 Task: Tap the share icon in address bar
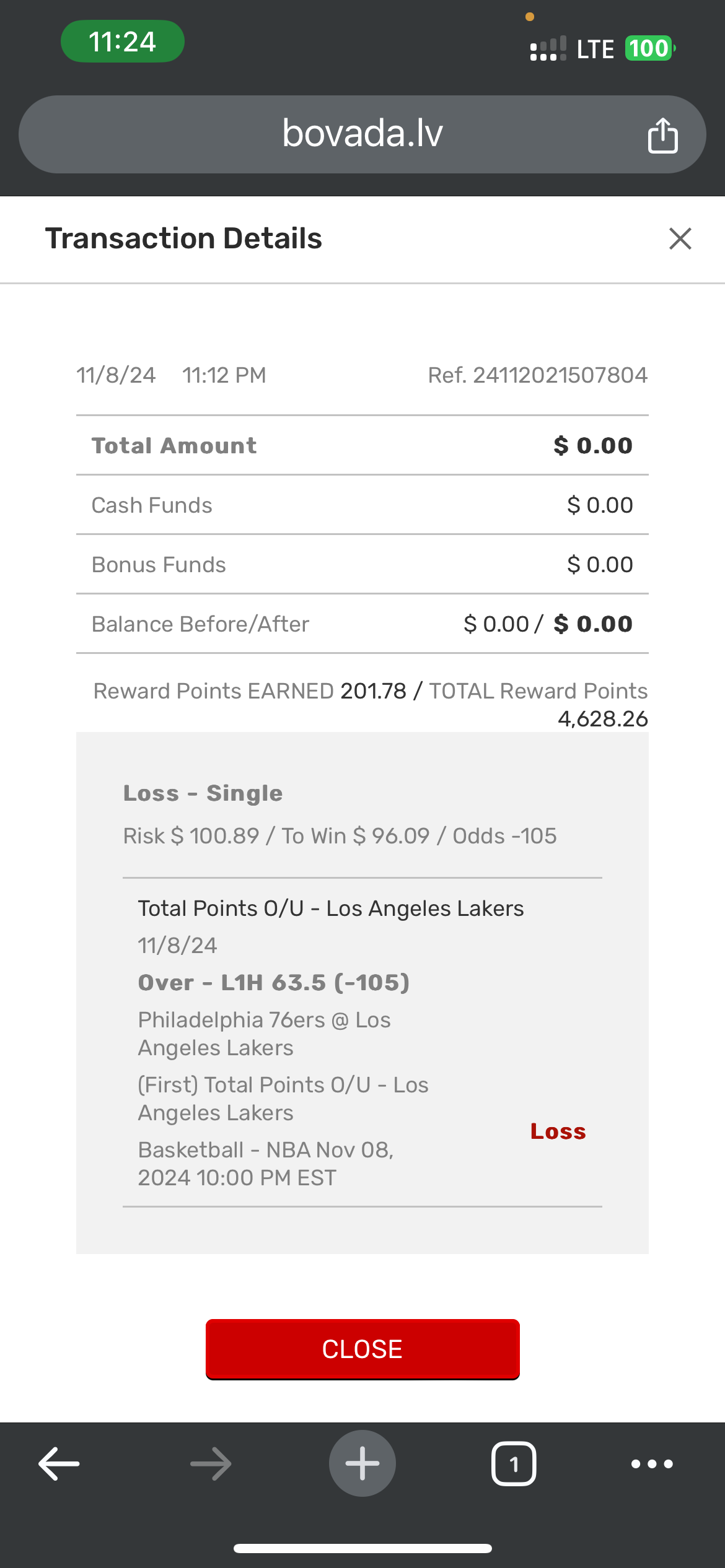coord(662,135)
